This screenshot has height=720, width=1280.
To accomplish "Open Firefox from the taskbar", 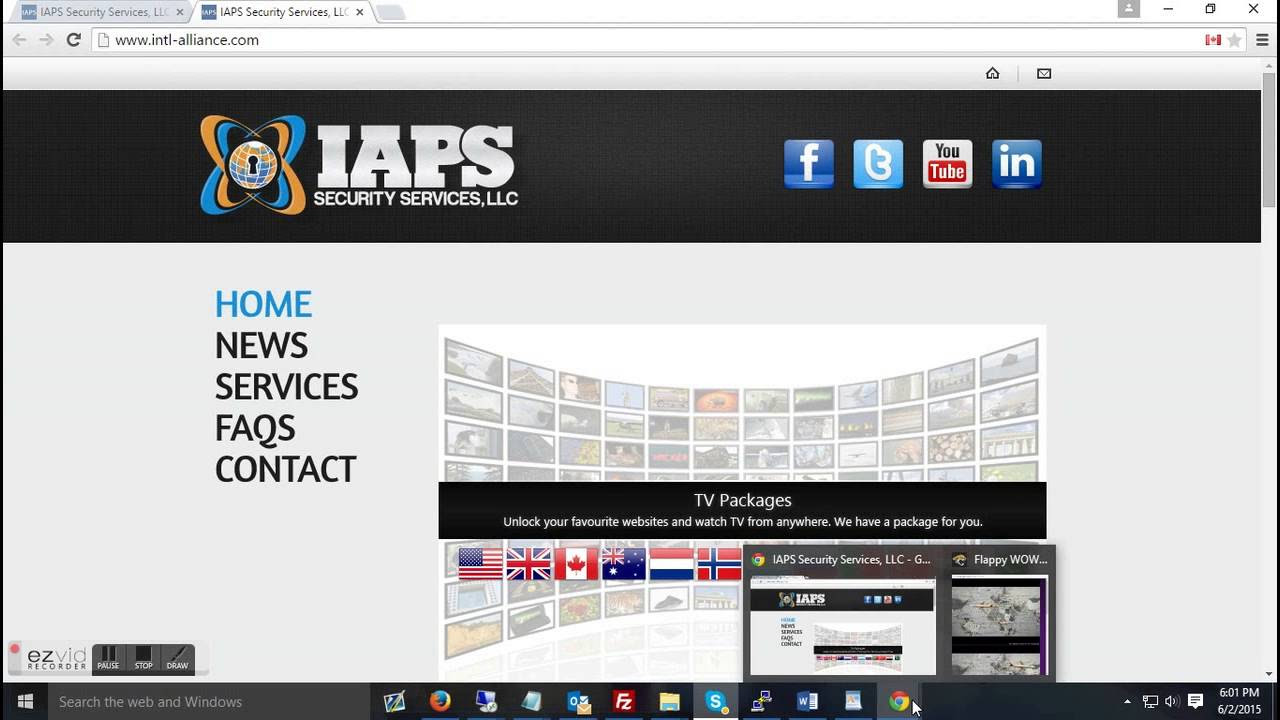I will click(440, 702).
